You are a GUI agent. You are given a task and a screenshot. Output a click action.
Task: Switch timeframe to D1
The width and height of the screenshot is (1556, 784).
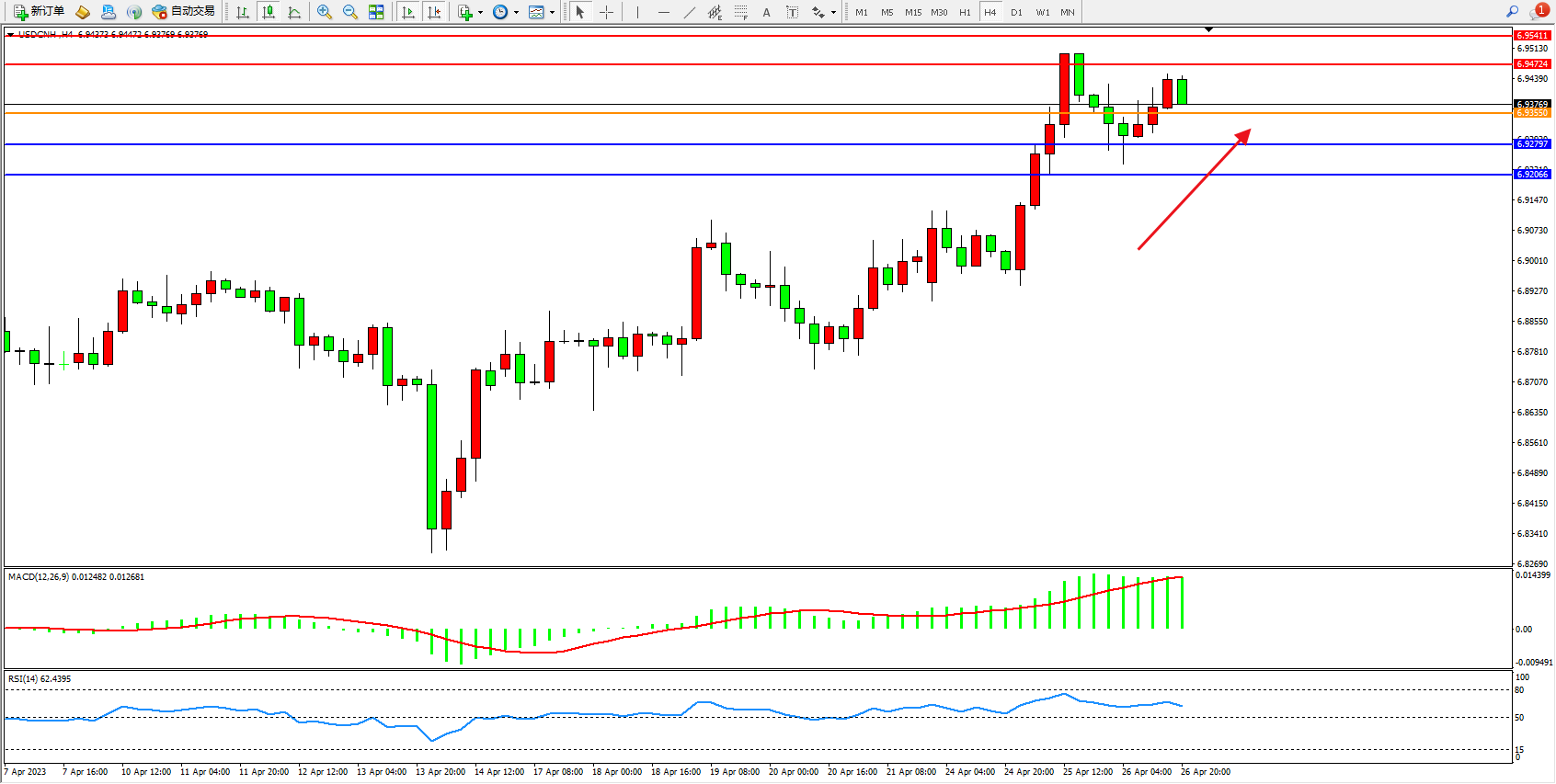(1016, 12)
